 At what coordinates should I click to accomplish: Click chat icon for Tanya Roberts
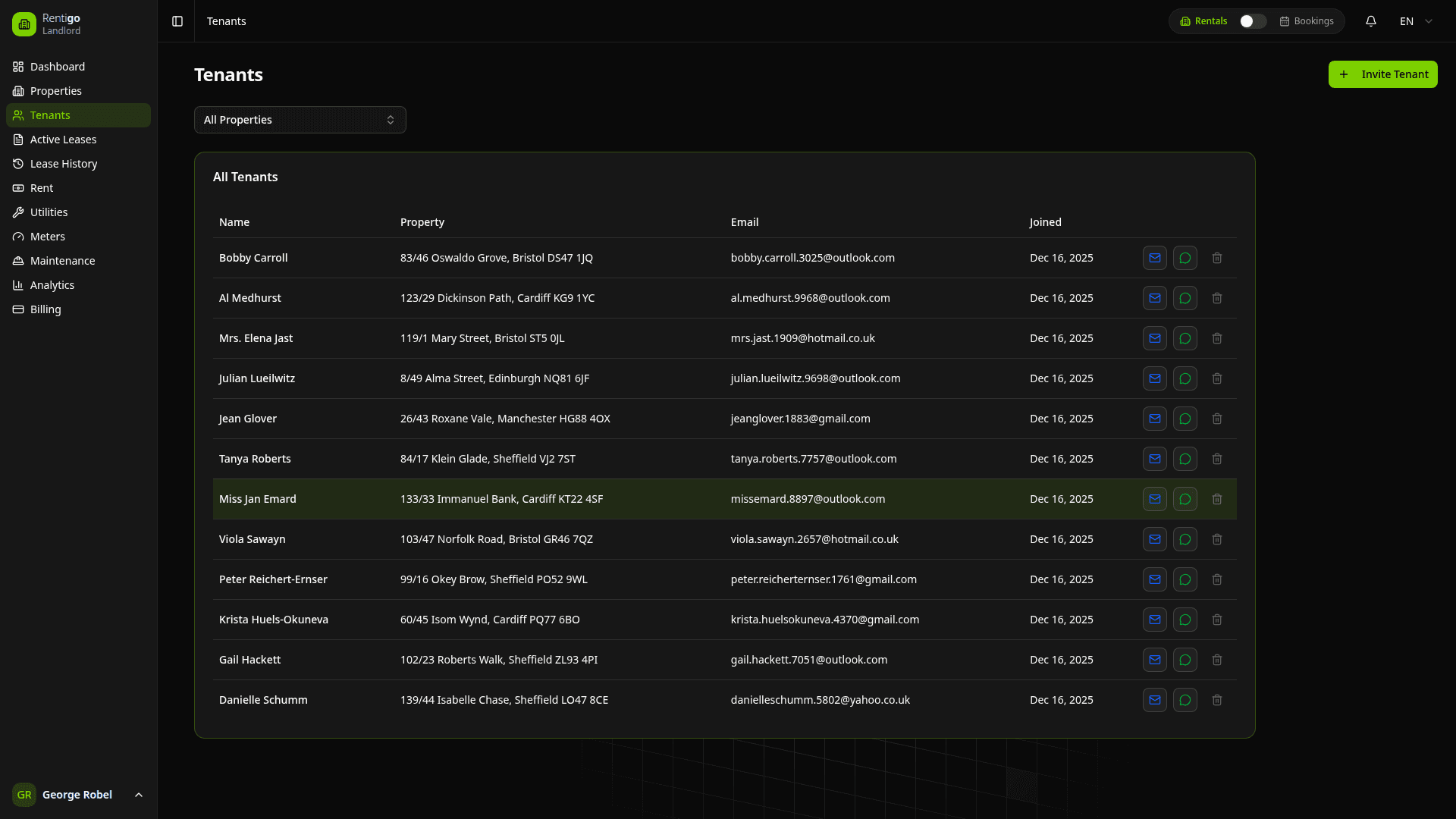1185,459
